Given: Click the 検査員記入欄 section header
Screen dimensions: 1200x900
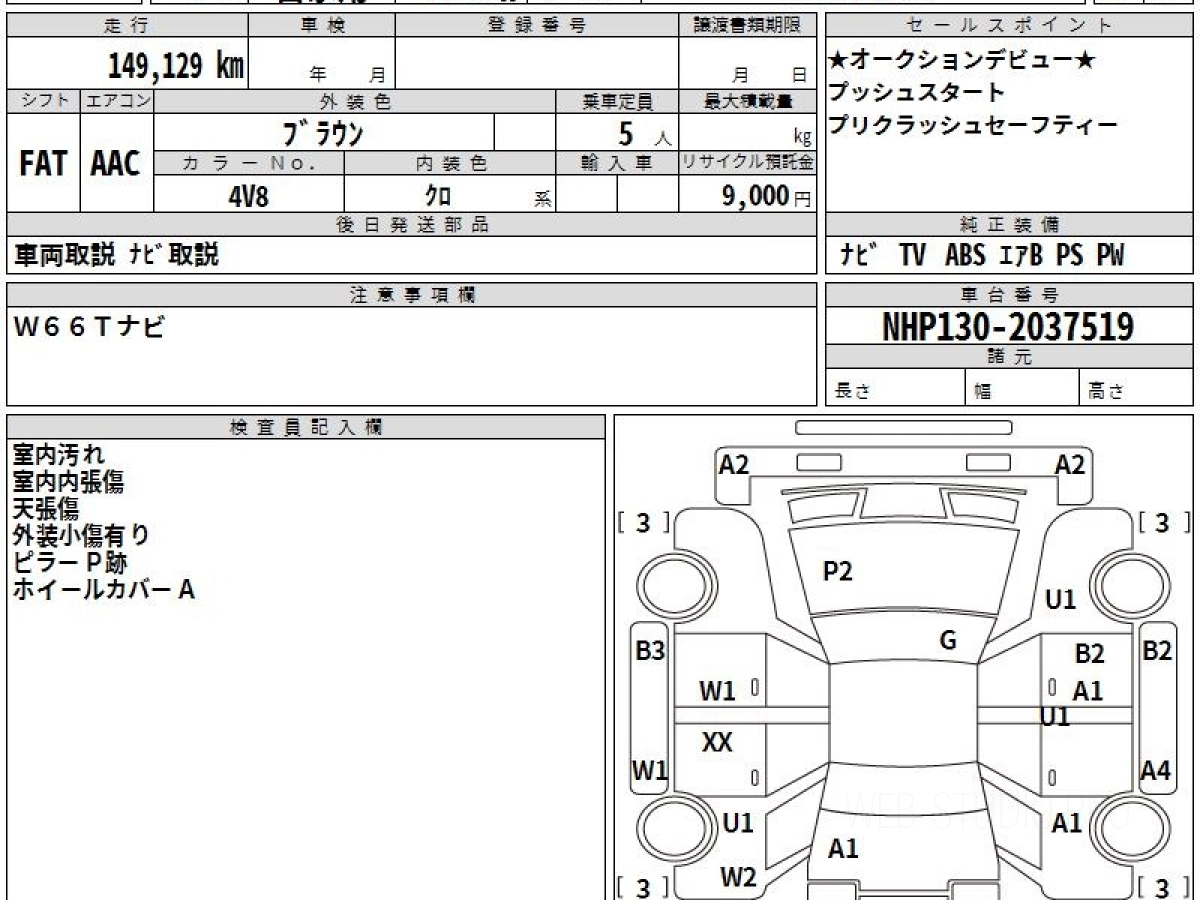Looking at the screenshot, I should [306, 427].
